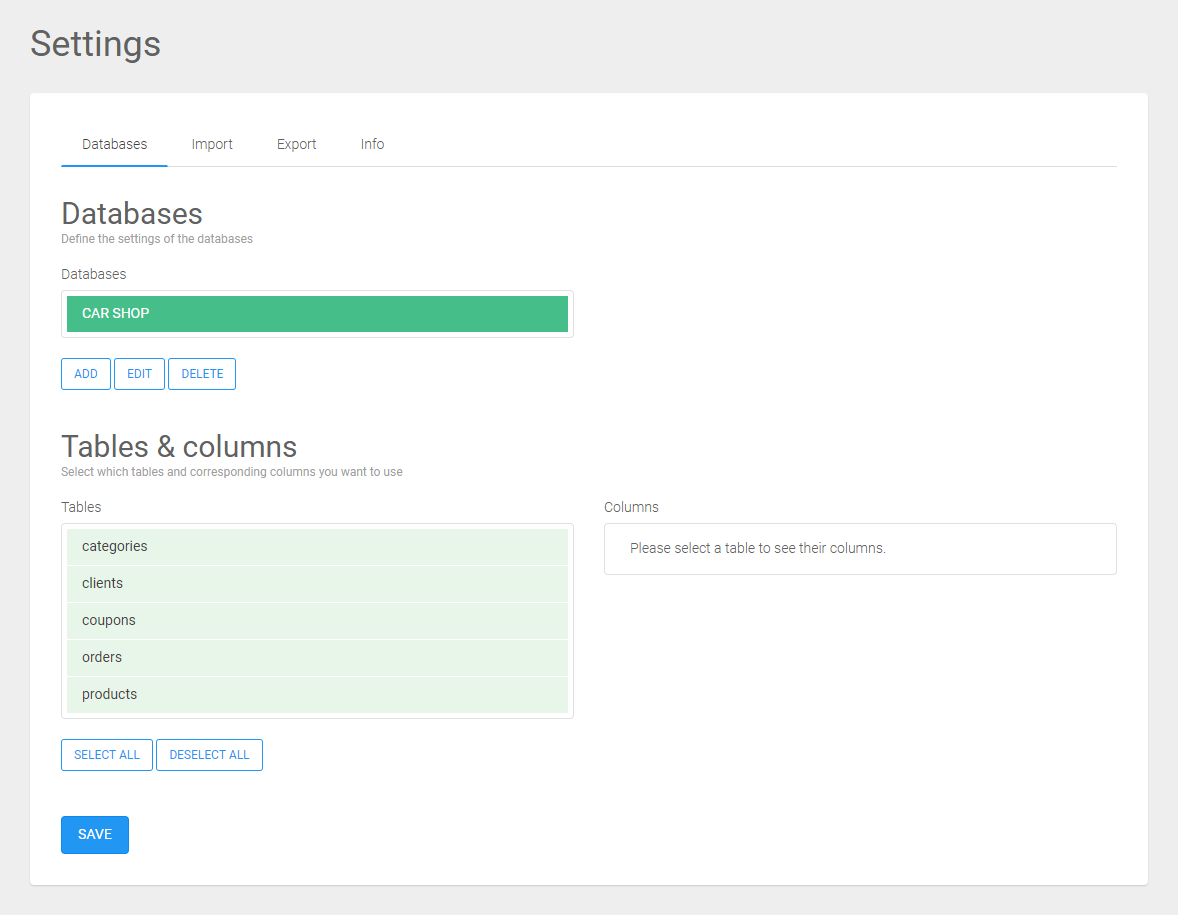Switch to the Databases tab
This screenshot has height=915, width=1178.
pyautogui.click(x=114, y=144)
